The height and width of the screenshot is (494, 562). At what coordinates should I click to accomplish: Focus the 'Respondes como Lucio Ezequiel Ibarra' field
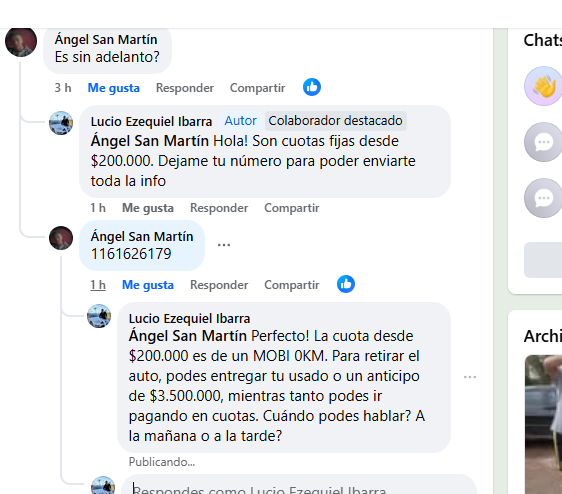(299, 485)
